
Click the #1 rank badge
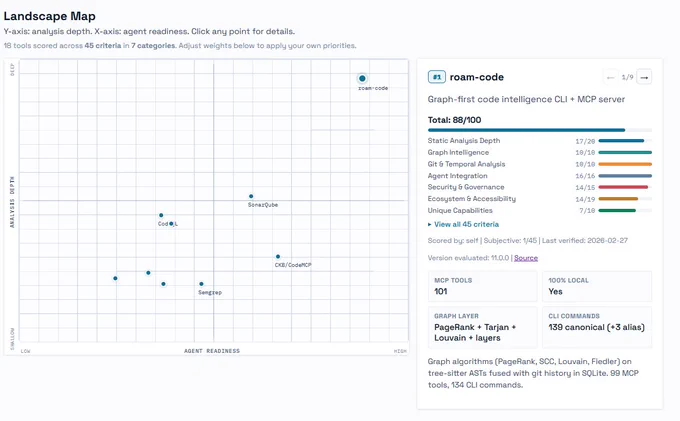pyautogui.click(x=437, y=77)
